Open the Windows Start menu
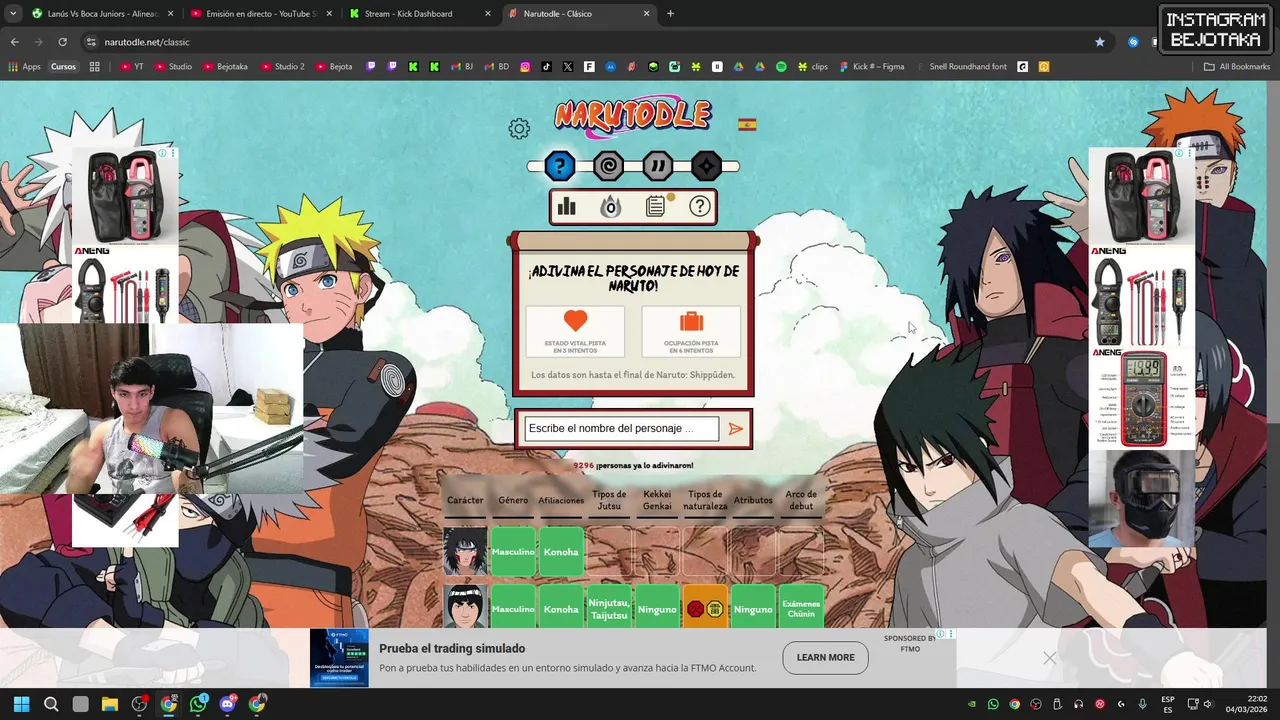Image resolution: width=1280 pixels, height=720 pixels. [21, 704]
